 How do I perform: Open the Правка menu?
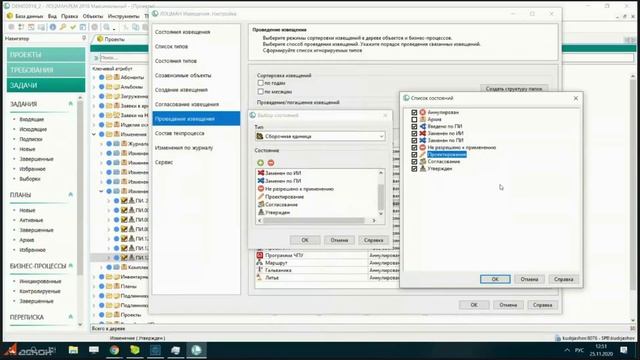coord(69,16)
